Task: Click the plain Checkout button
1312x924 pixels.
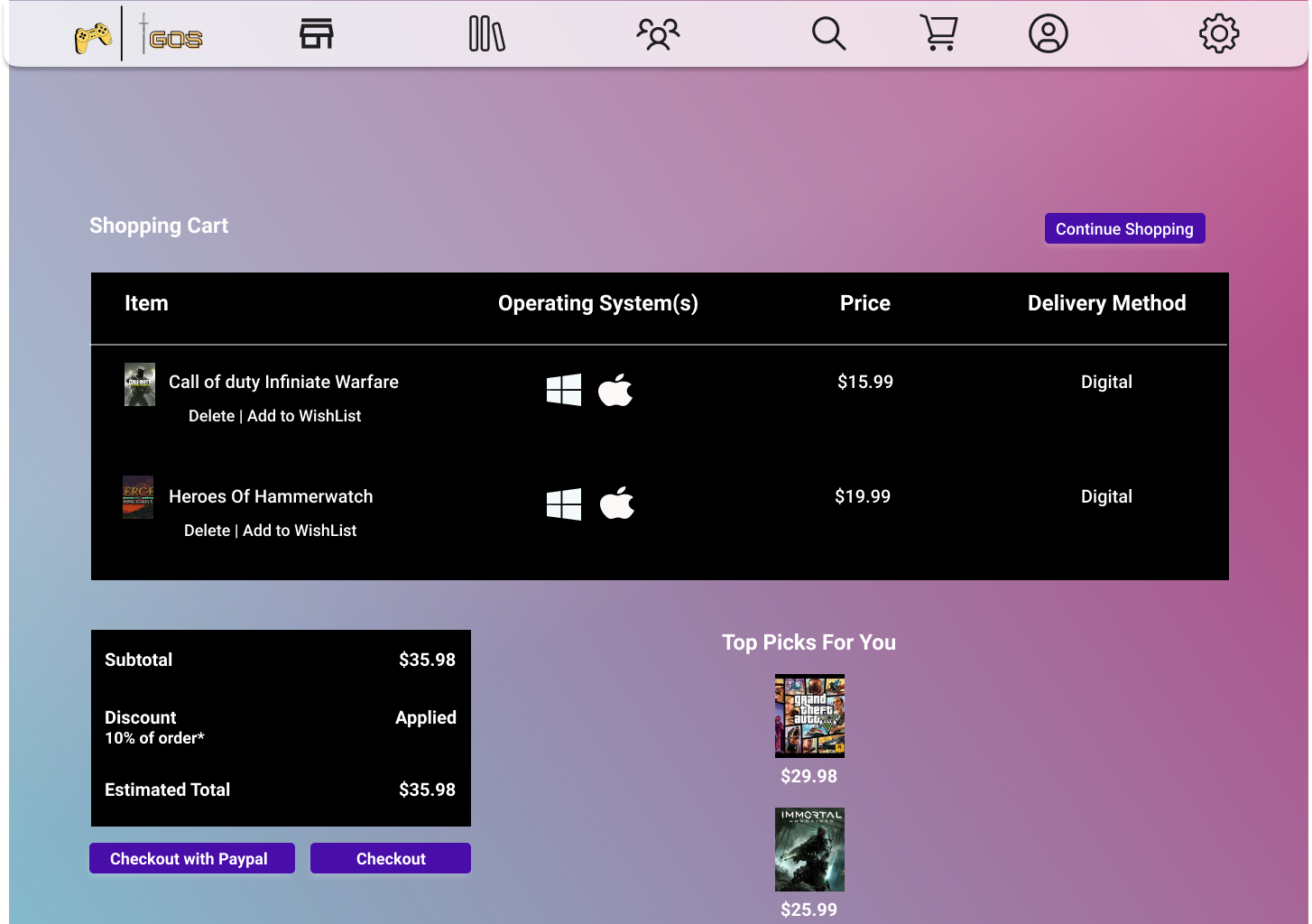Action: click(391, 858)
